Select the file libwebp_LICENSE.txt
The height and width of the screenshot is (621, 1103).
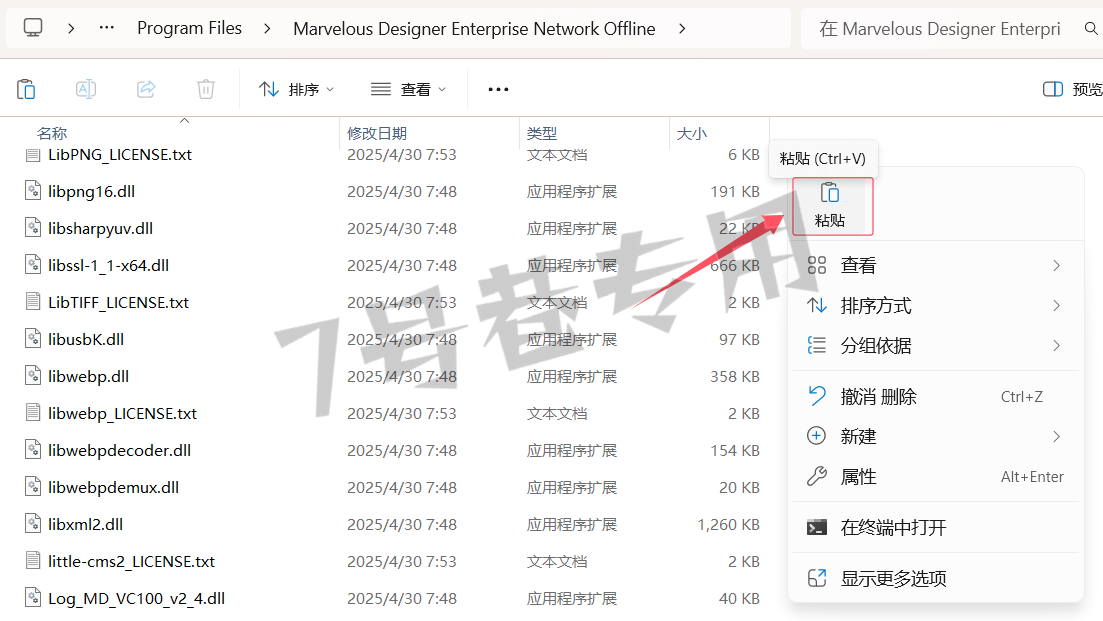(122, 414)
